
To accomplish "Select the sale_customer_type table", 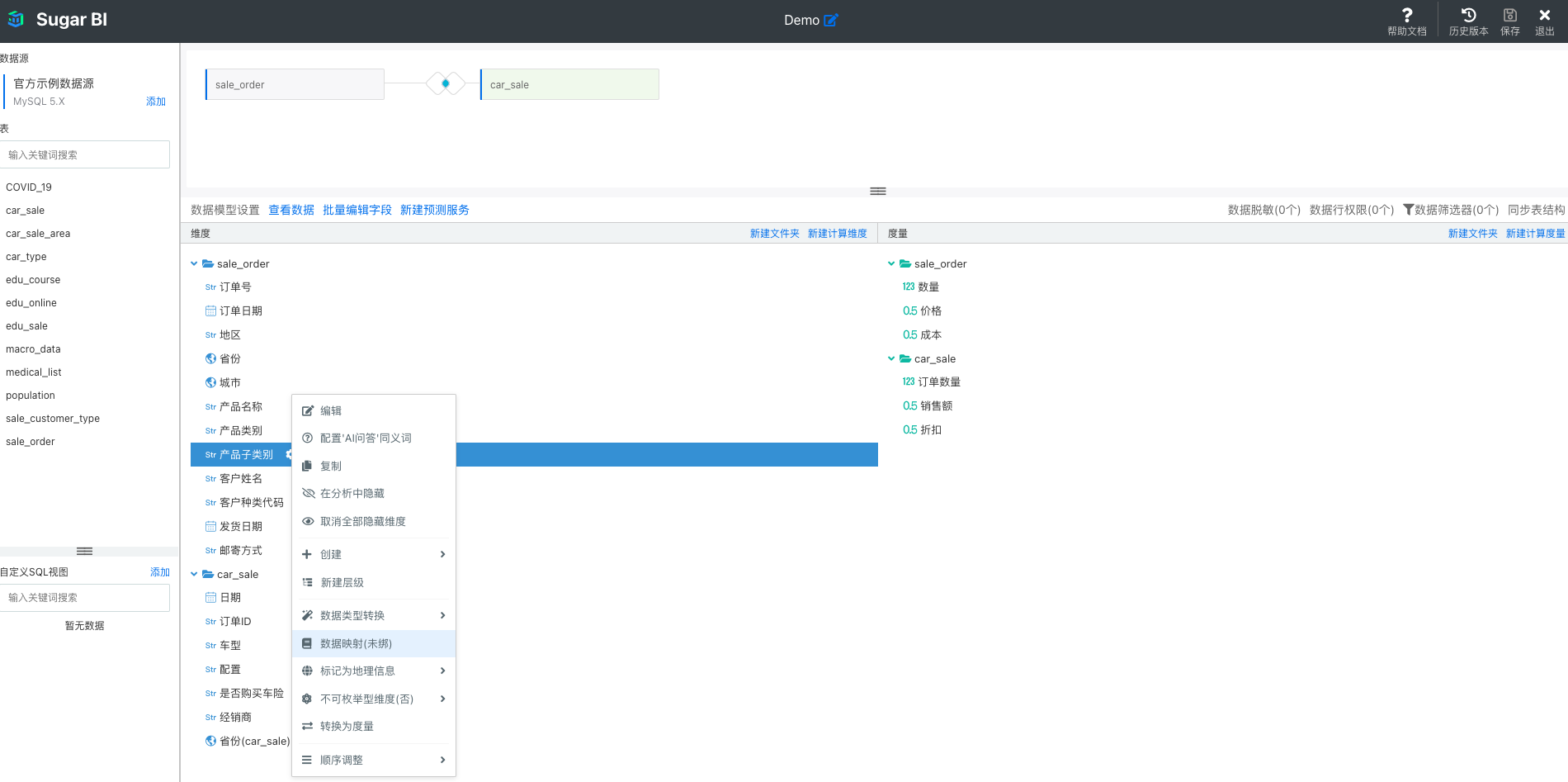I will (x=53, y=419).
